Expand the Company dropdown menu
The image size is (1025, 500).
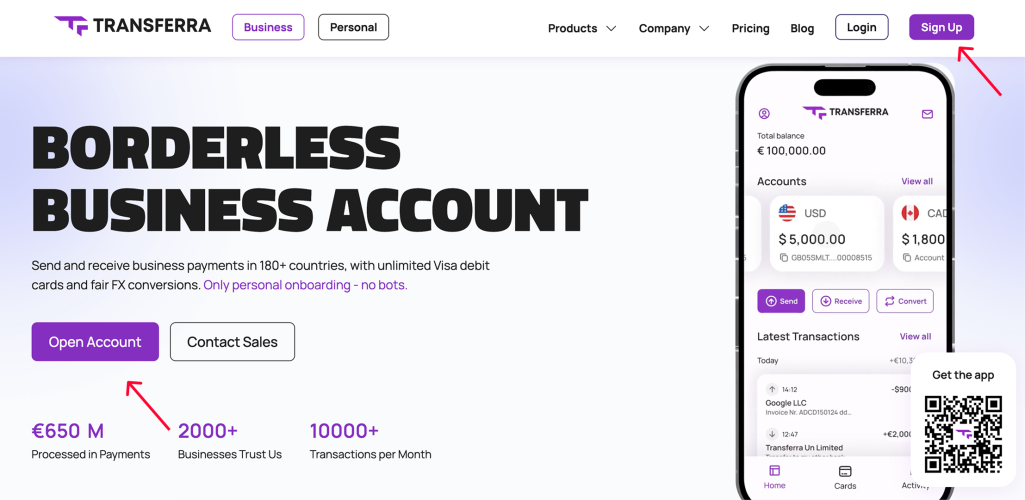click(674, 28)
